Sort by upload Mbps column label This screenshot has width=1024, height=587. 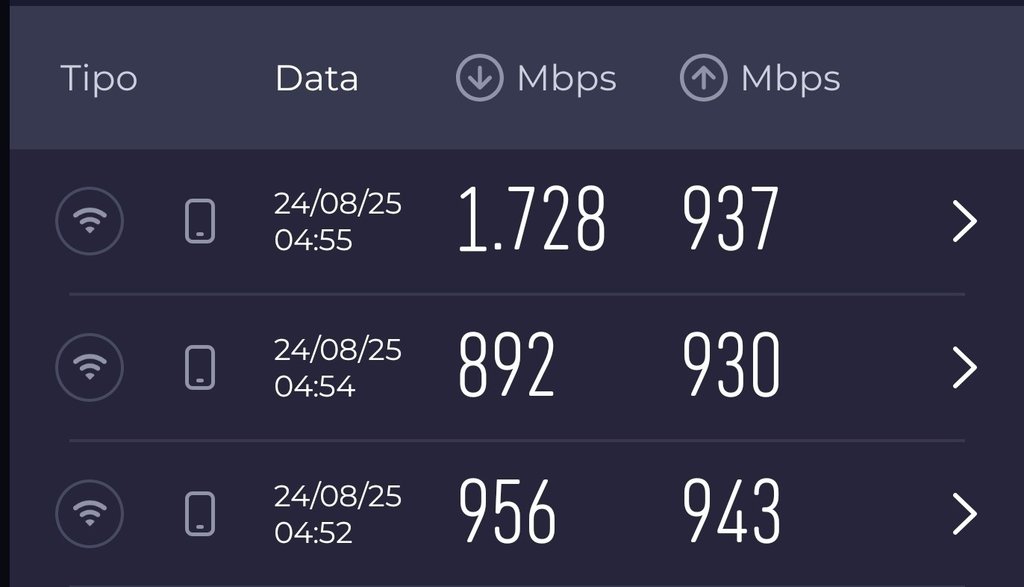click(x=790, y=78)
